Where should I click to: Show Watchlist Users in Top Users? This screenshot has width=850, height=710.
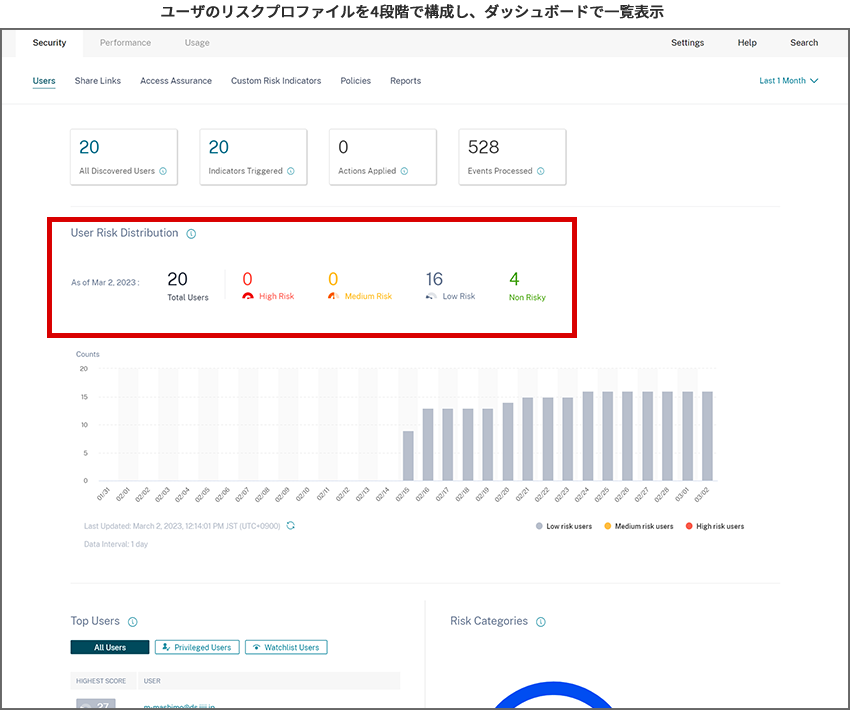tap(286, 647)
